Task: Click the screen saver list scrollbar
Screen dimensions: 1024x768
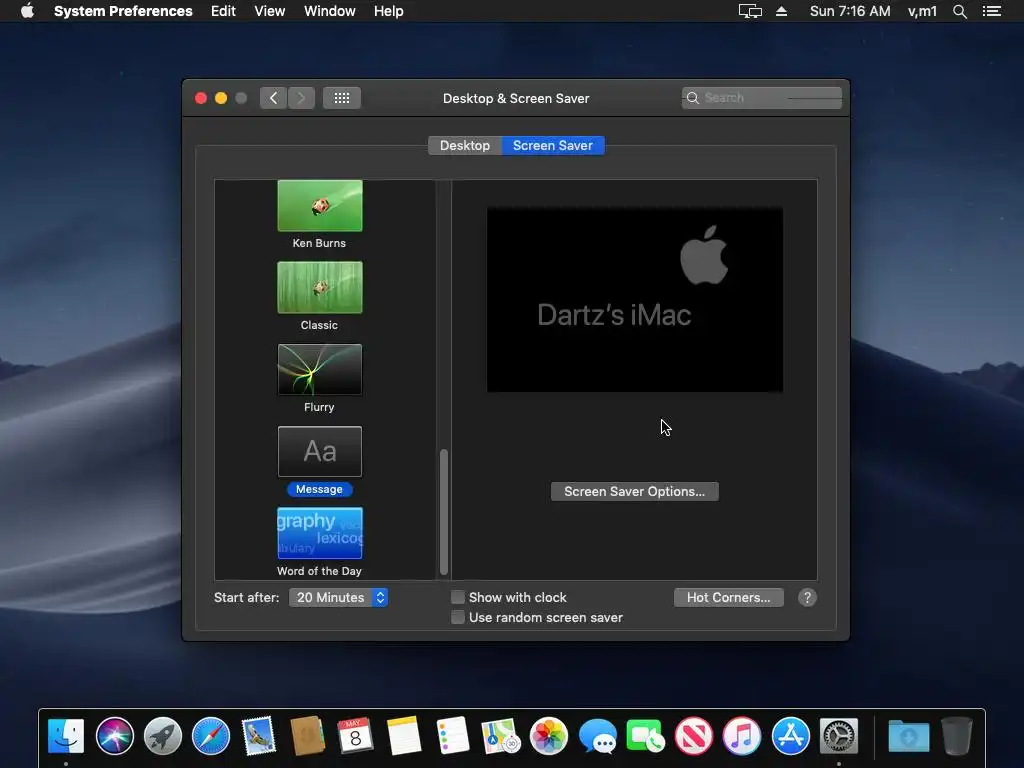Action: pyautogui.click(x=444, y=512)
